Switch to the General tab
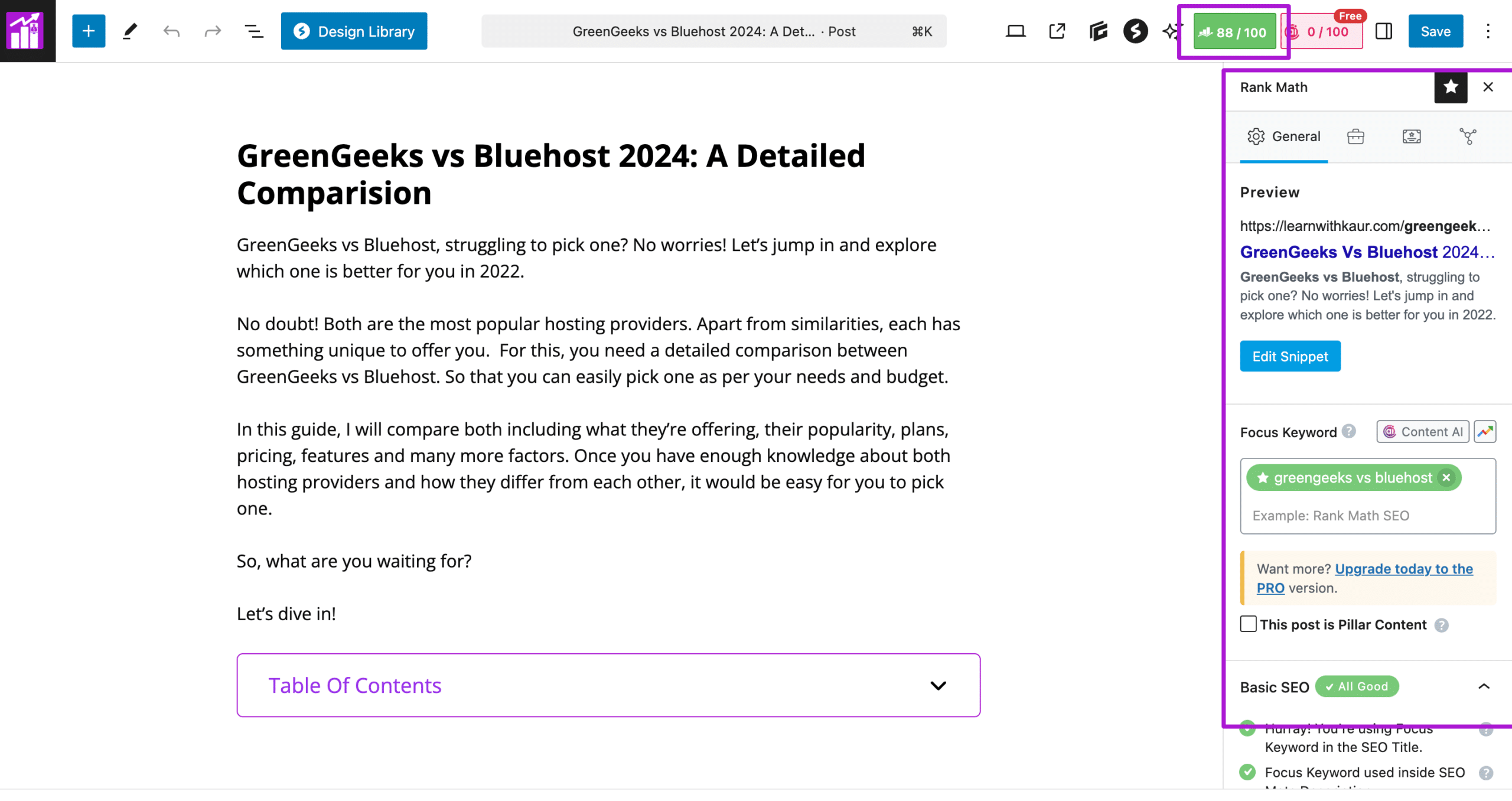This screenshot has width=1512, height=801. (x=1284, y=136)
